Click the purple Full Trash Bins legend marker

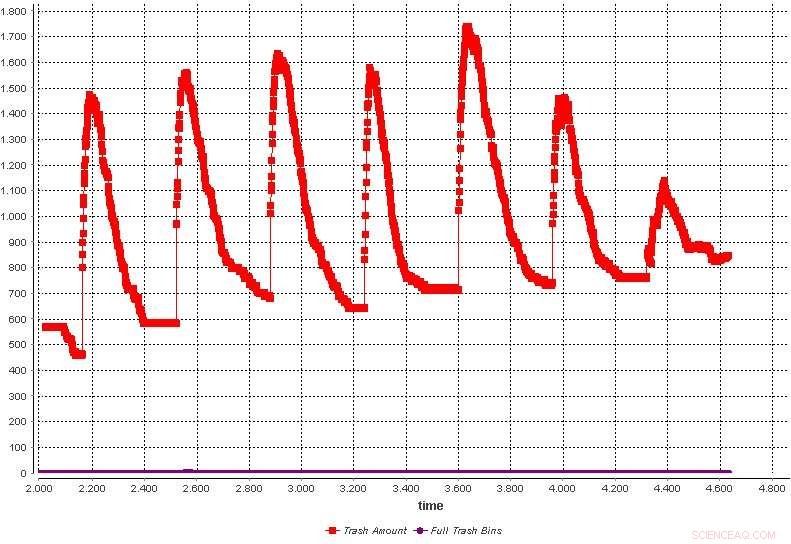coord(419,530)
